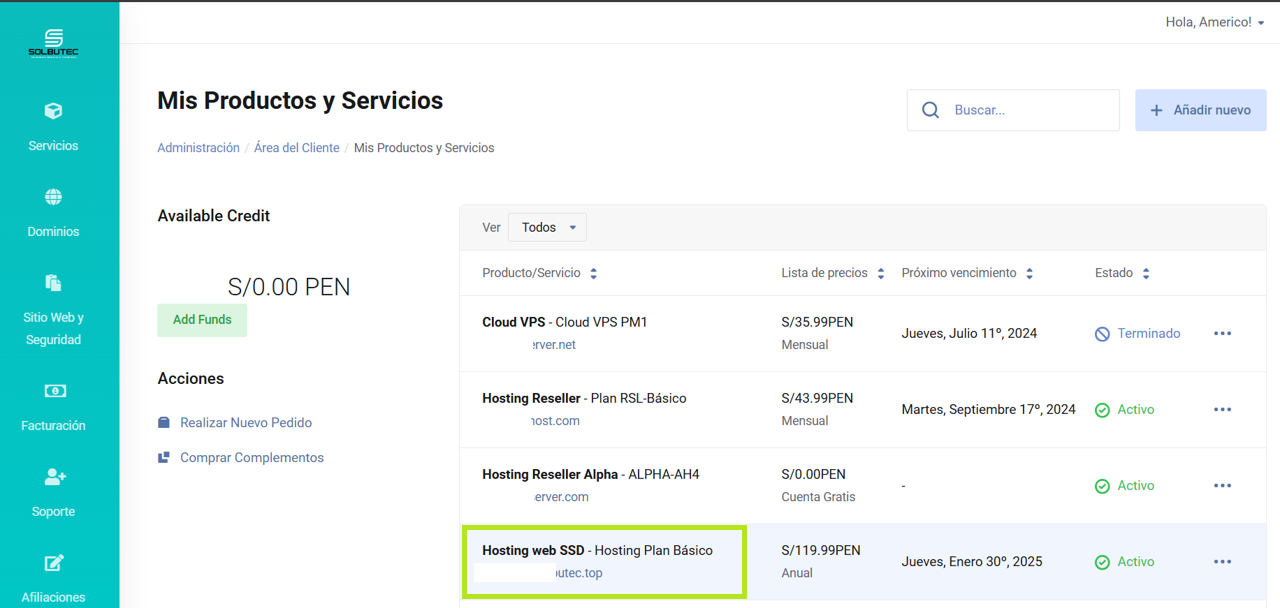Click the magnifying glass search icon
Image resolution: width=1280 pixels, height=608 pixels.
pos(930,110)
